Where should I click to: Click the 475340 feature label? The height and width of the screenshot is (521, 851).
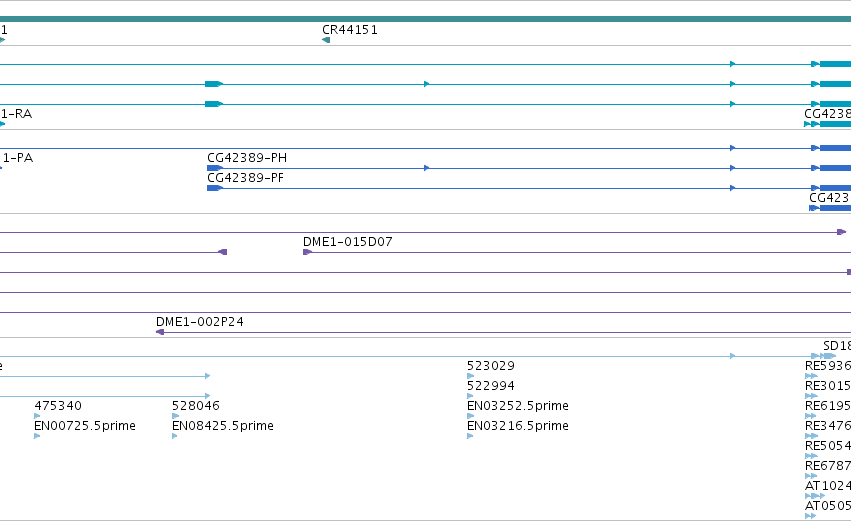[58, 406]
